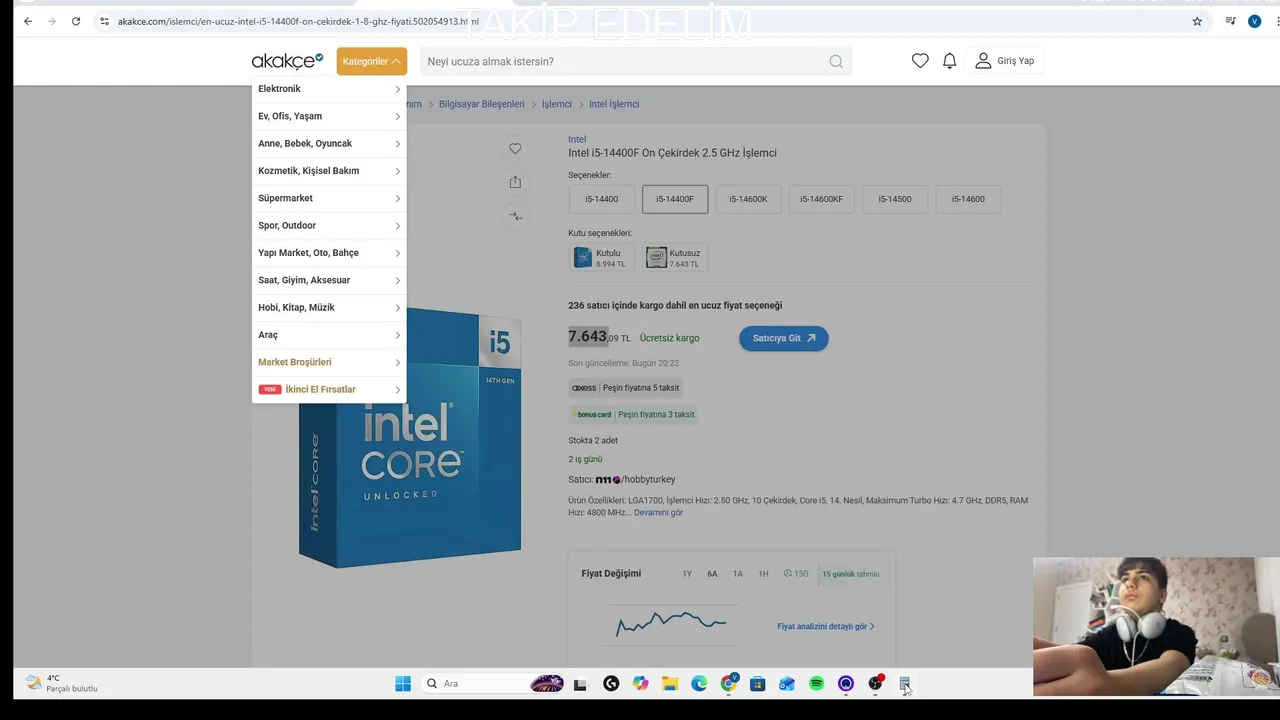Open Market Broşürleri menu item
Image resolution: width=1280 pixels, height=720 pixels.
[329, 362]
